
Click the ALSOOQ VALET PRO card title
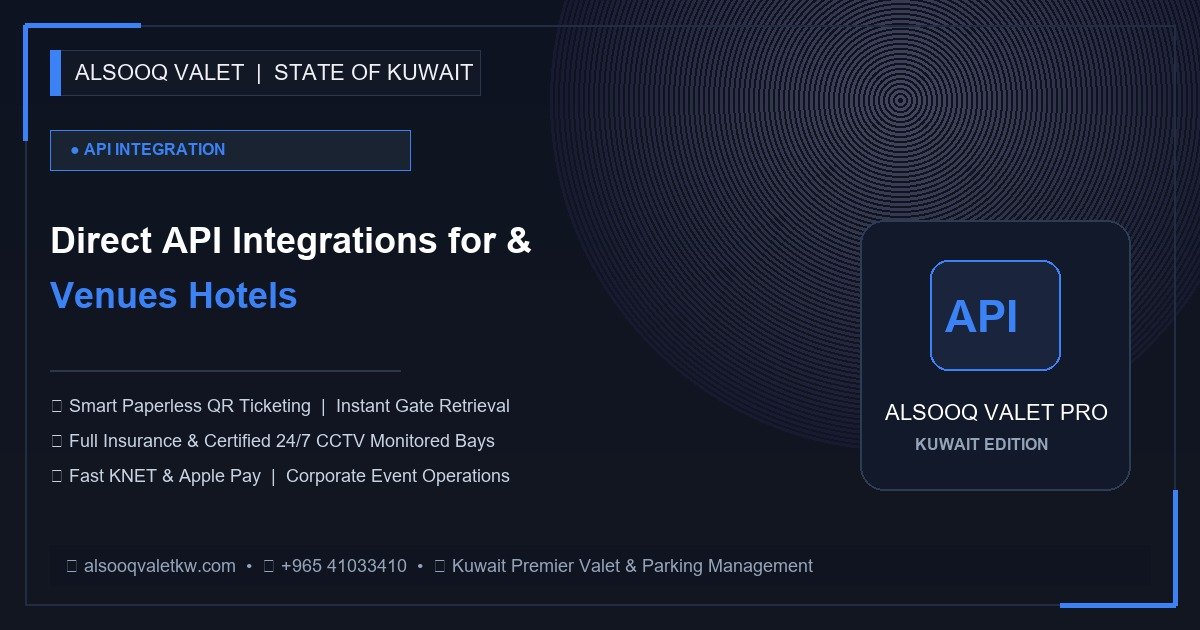(996, 412)
